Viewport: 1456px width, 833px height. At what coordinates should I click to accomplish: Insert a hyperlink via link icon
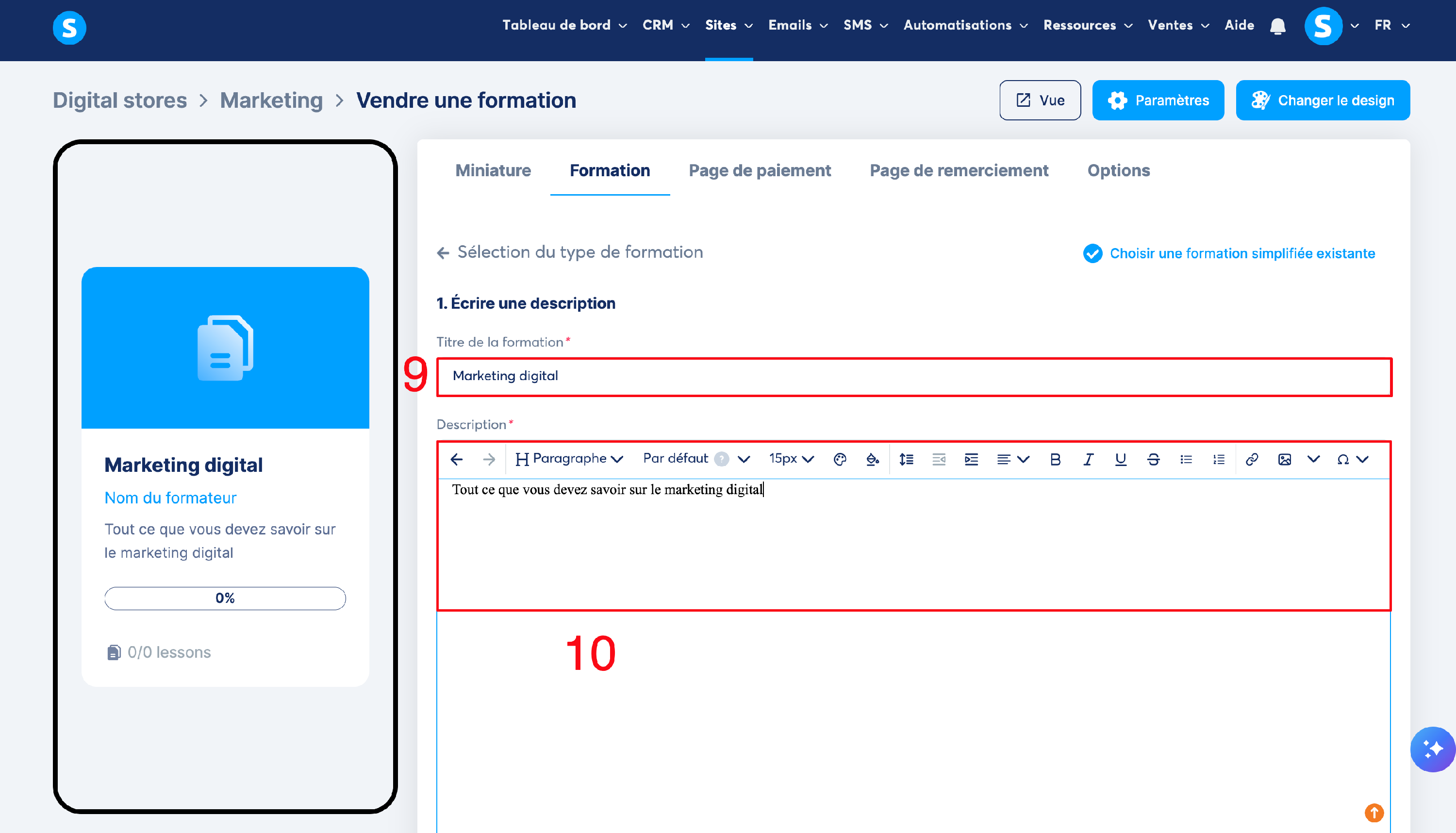click(x=1251, y=459)
